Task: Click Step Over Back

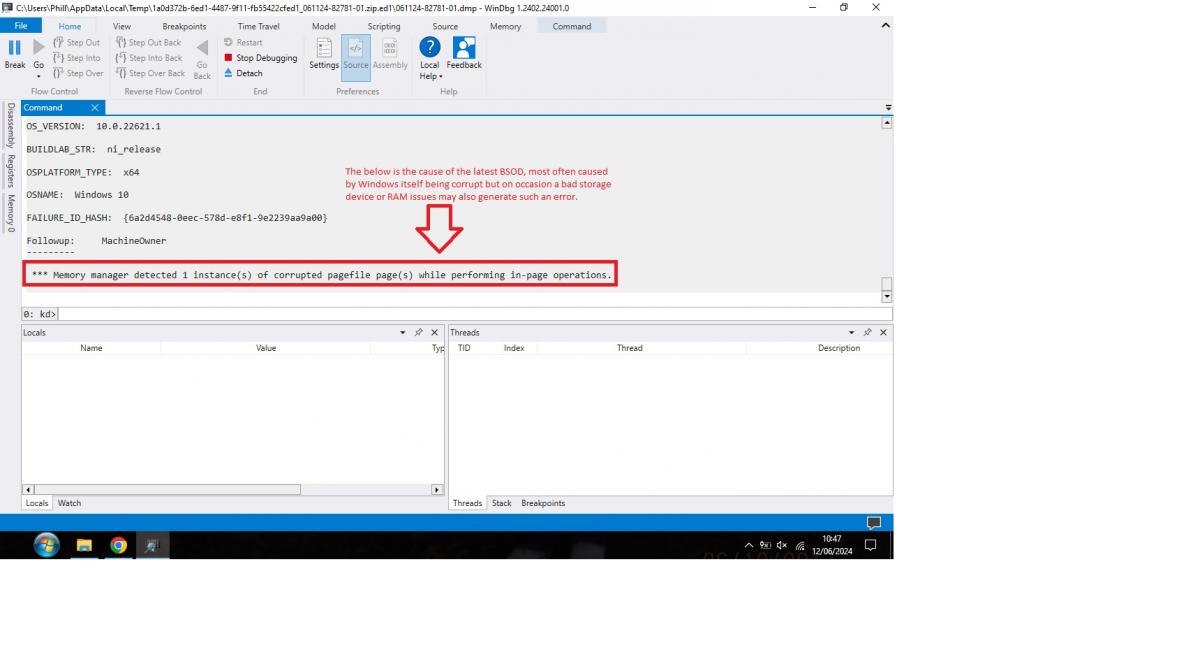Action: tap(150, 73)
